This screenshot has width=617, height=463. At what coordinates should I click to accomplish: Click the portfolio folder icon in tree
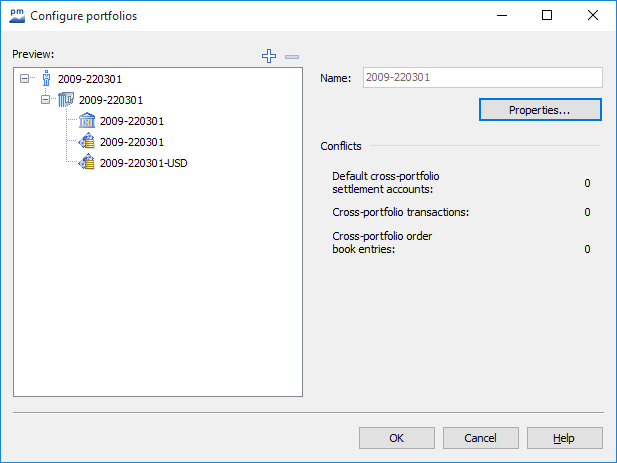point(67,100)
